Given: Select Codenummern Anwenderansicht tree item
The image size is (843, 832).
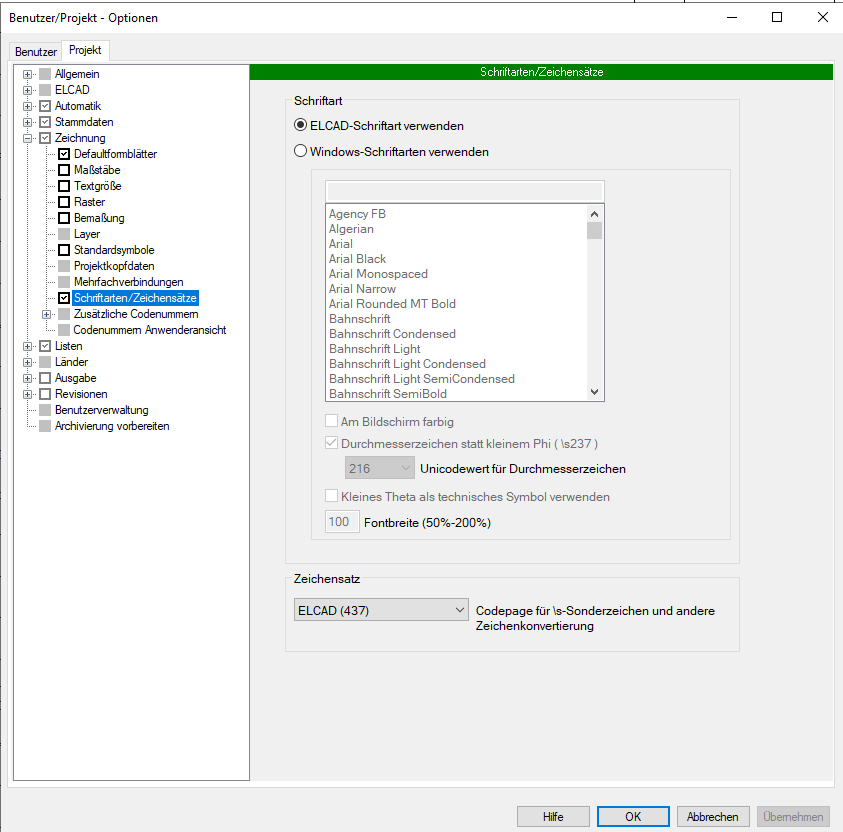Looking at the screenshot, I should point(149,330).
